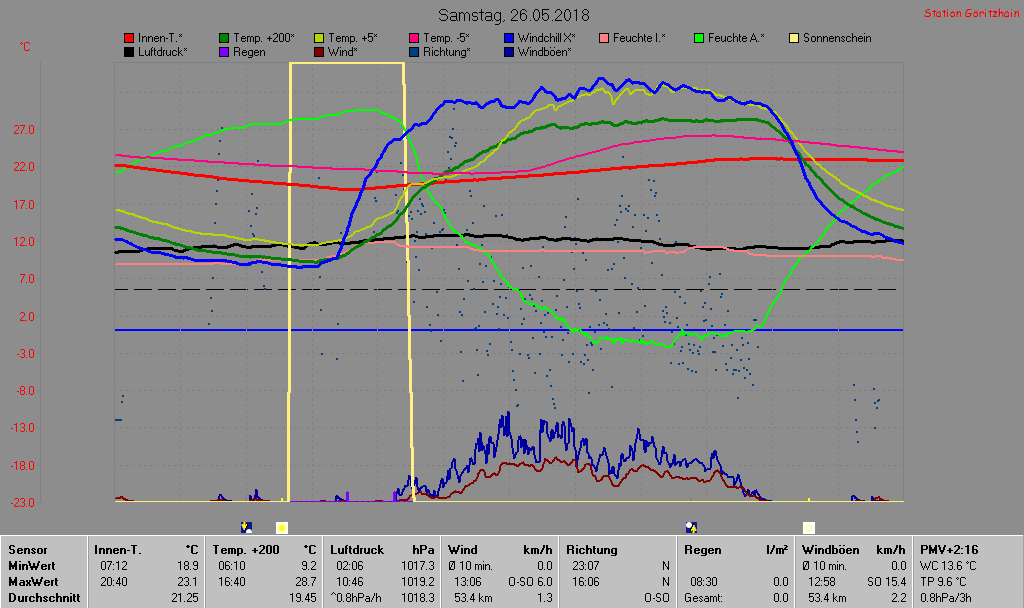
Task: Click the Luftdruck maximum time 10:46
Action: click(x=350, y=581)
